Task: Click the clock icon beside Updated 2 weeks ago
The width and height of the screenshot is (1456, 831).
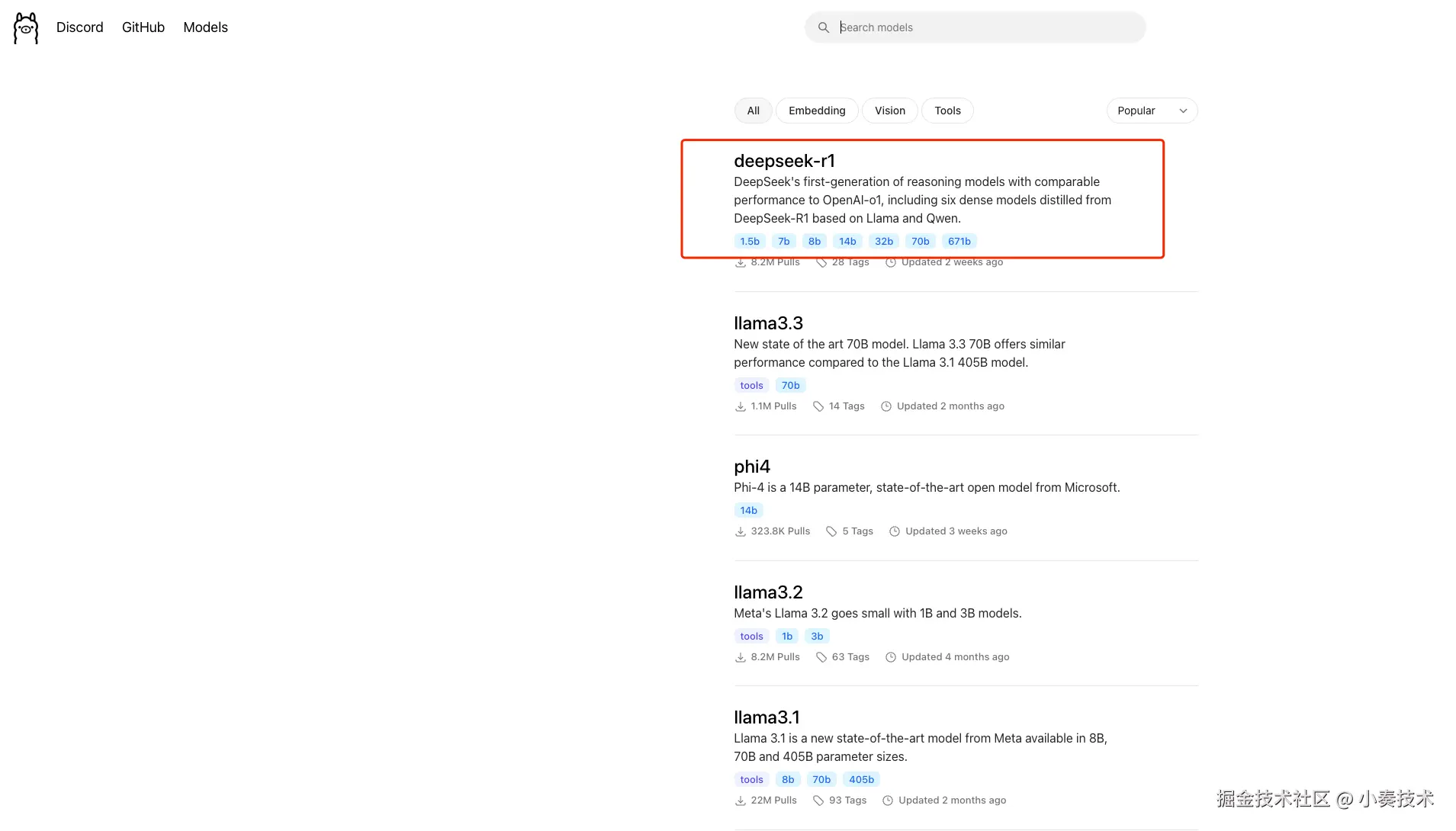Action: 891,262
